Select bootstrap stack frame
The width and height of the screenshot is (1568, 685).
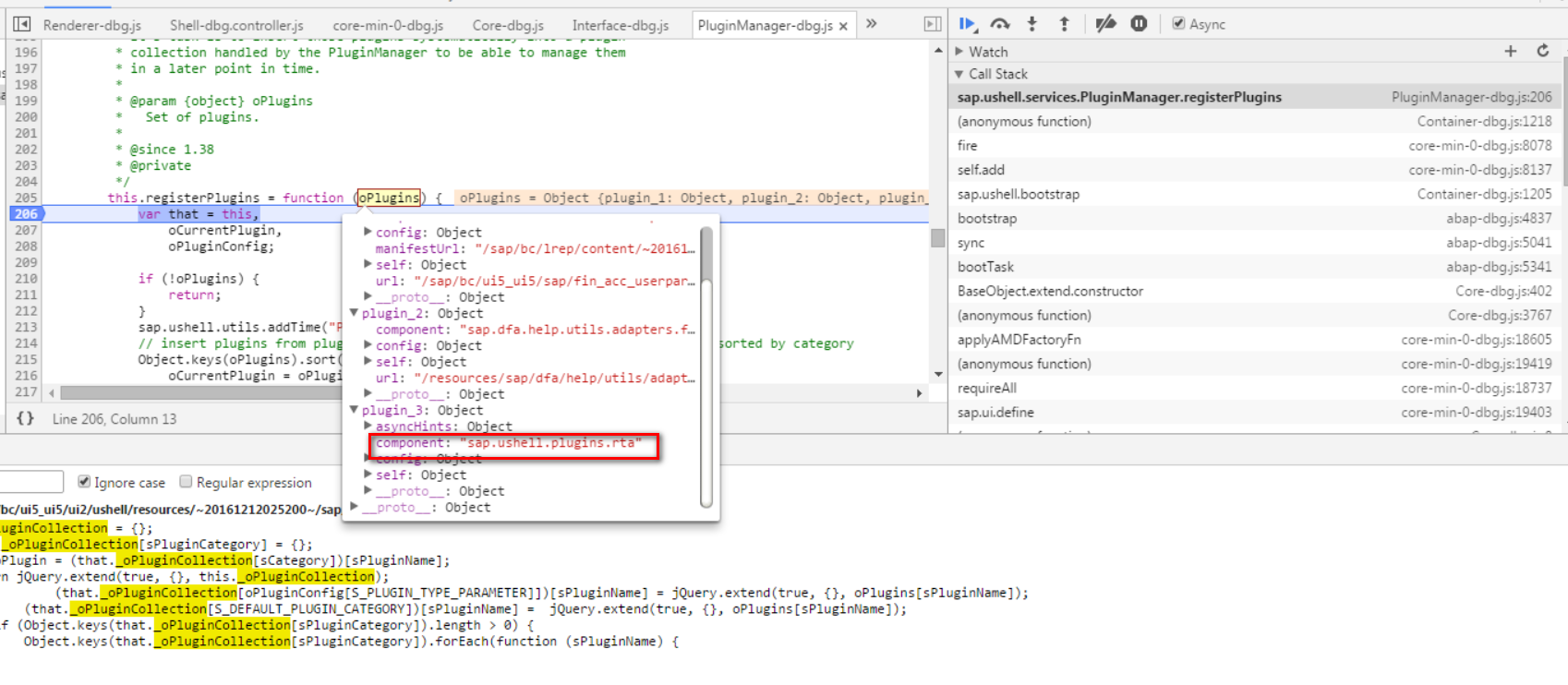(x=1254, y=219)
